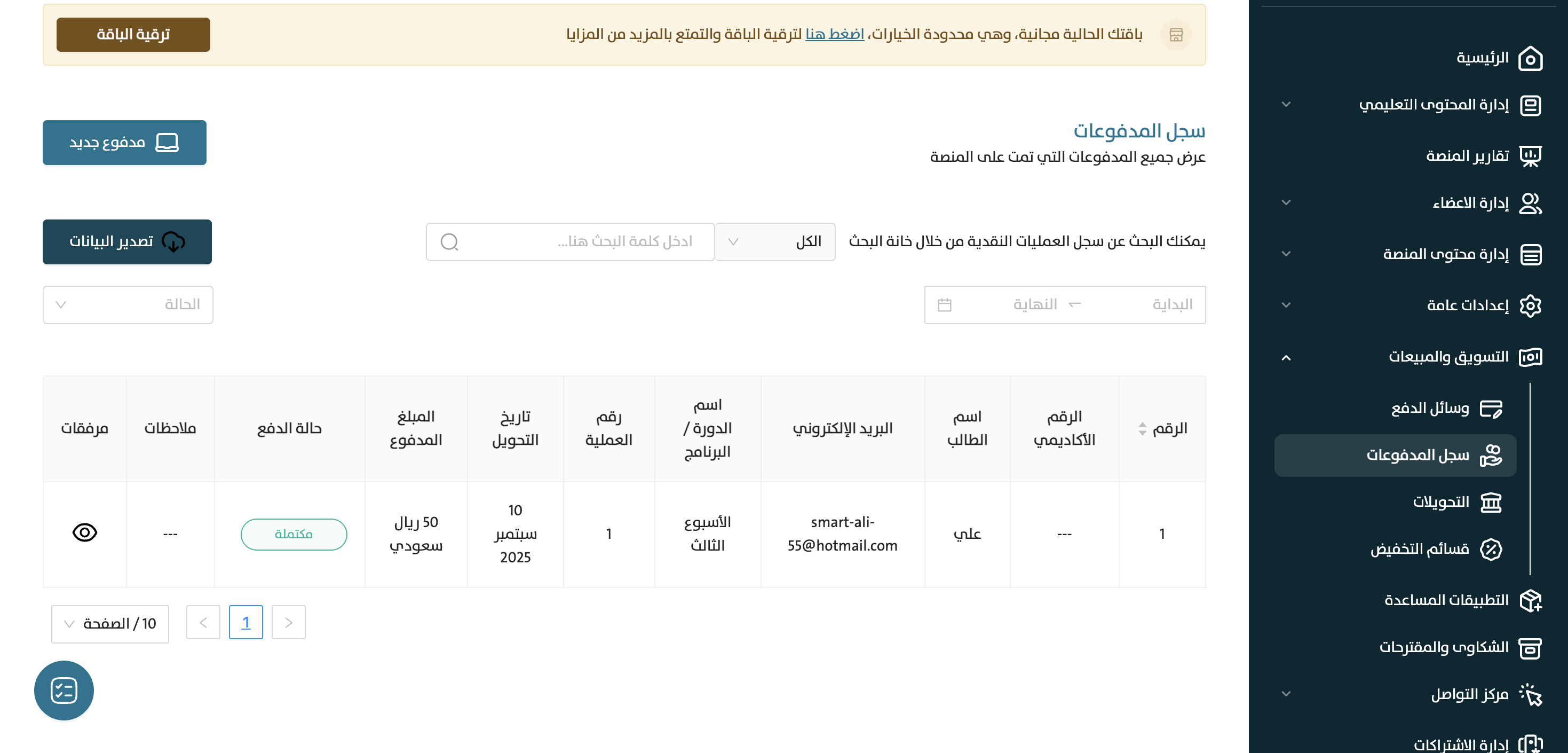Click the calendar icon in the date range

tap(944, 304)
